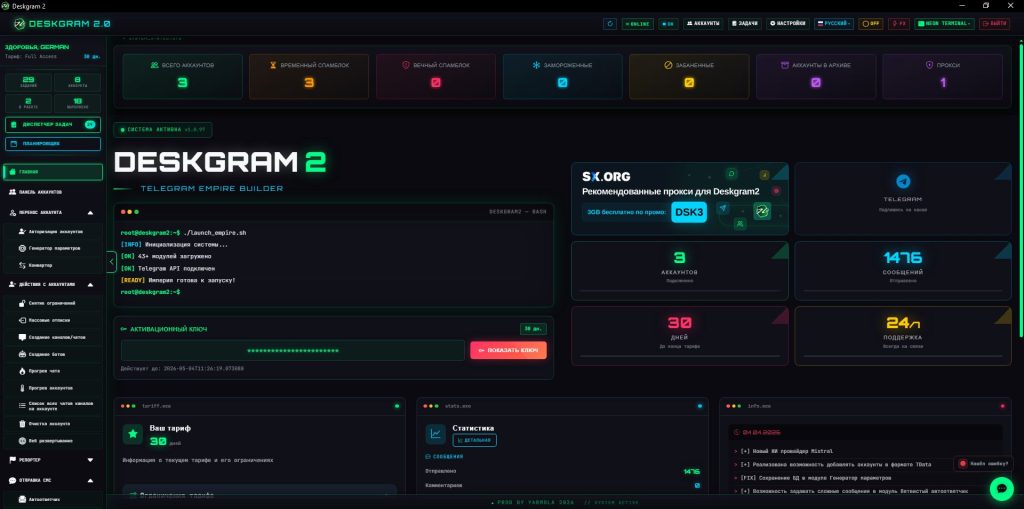The height and width of the screenshot is (509, 1024).
Task: Click the banned-circle icon on the Забаненные card
Action: 668,65
